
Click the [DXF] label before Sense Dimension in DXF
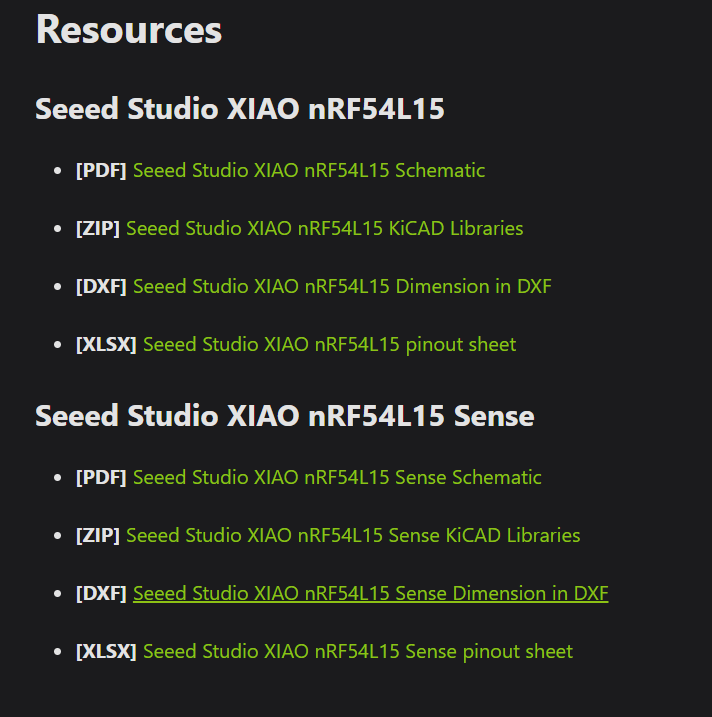tap(101, 594)
